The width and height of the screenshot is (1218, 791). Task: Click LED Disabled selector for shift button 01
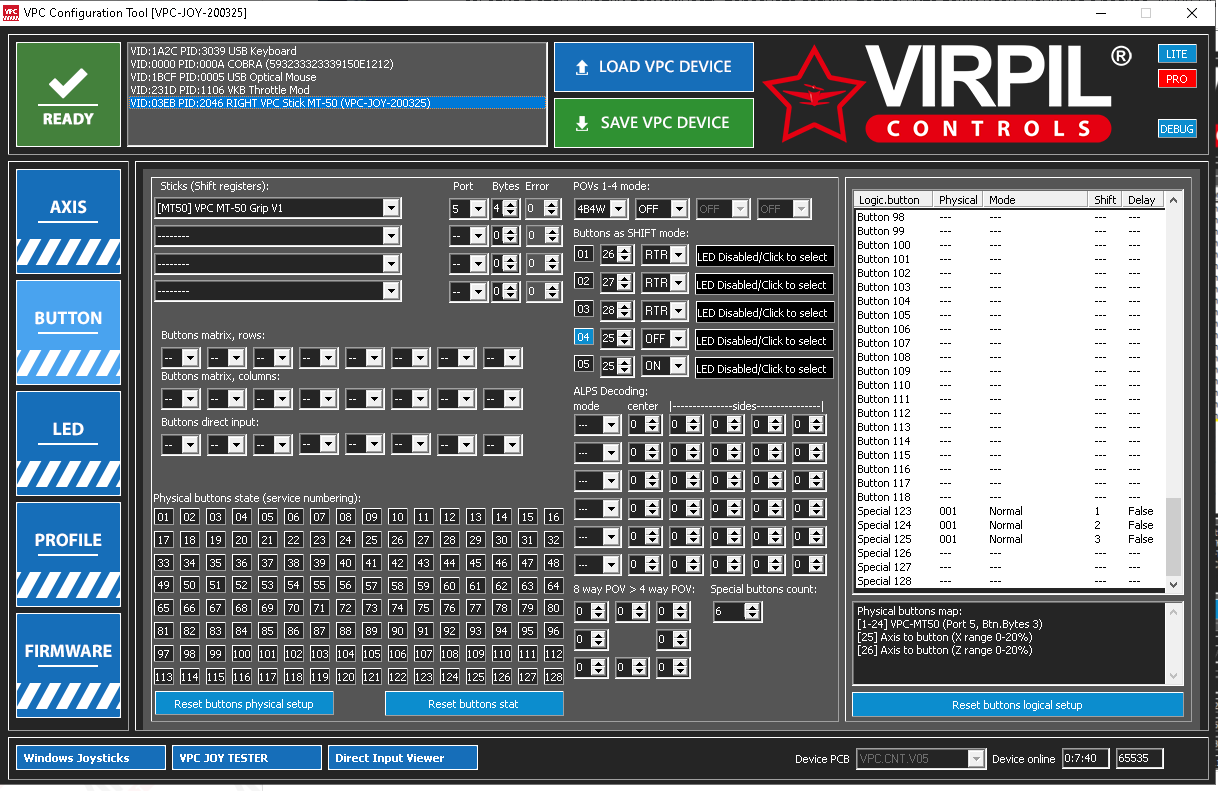click(x=765, y=257)
